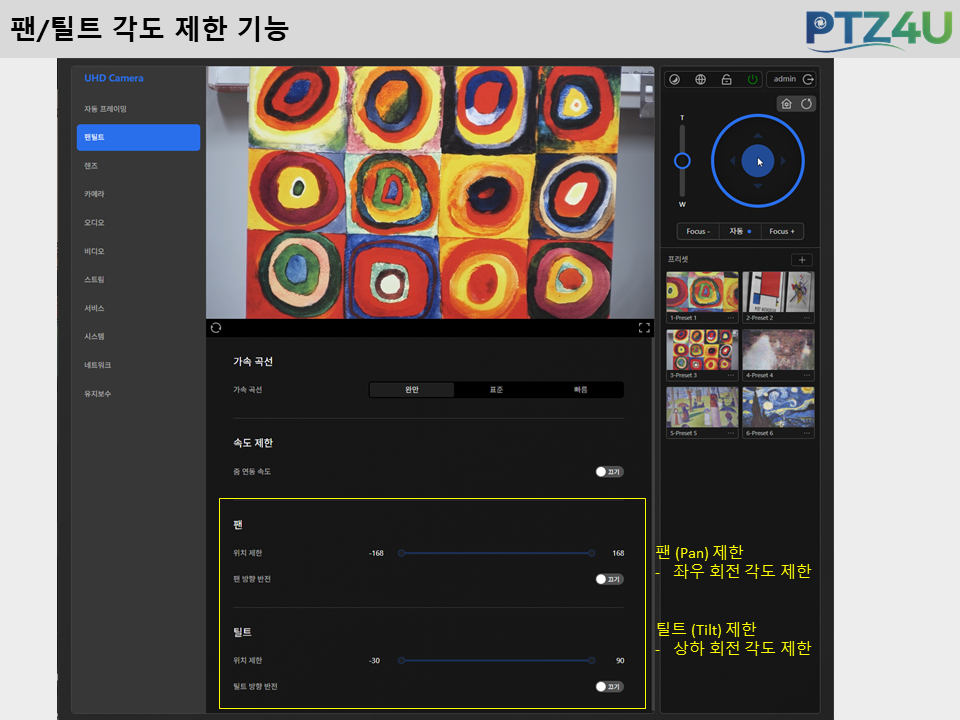Open 서비스 sidebar menu item
Image resolution: width=960 pixels, height=720 pixels.
138,308
